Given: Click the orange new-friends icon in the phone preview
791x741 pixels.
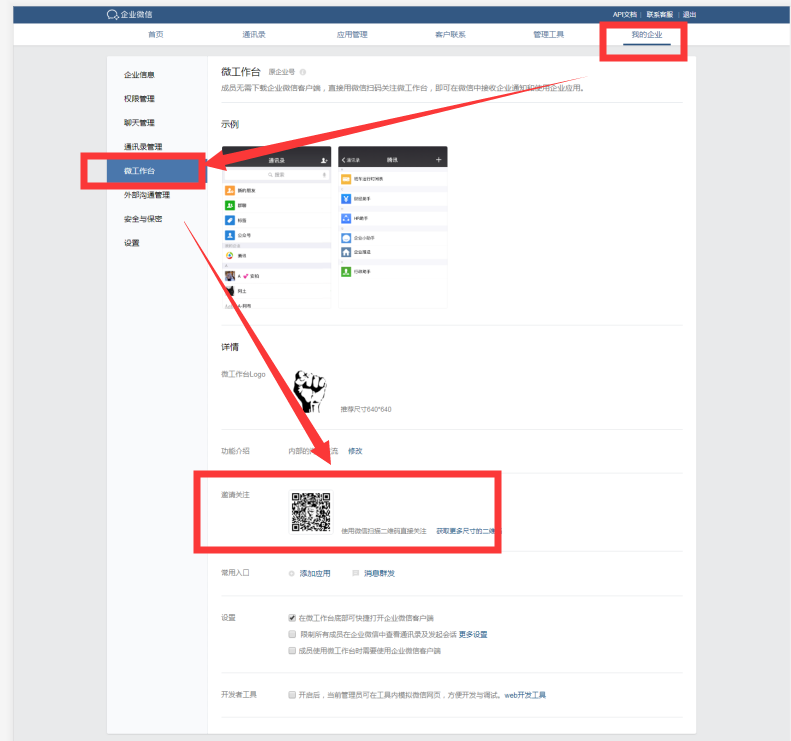Looking at the screenshot, I should (x=230, y=190).
